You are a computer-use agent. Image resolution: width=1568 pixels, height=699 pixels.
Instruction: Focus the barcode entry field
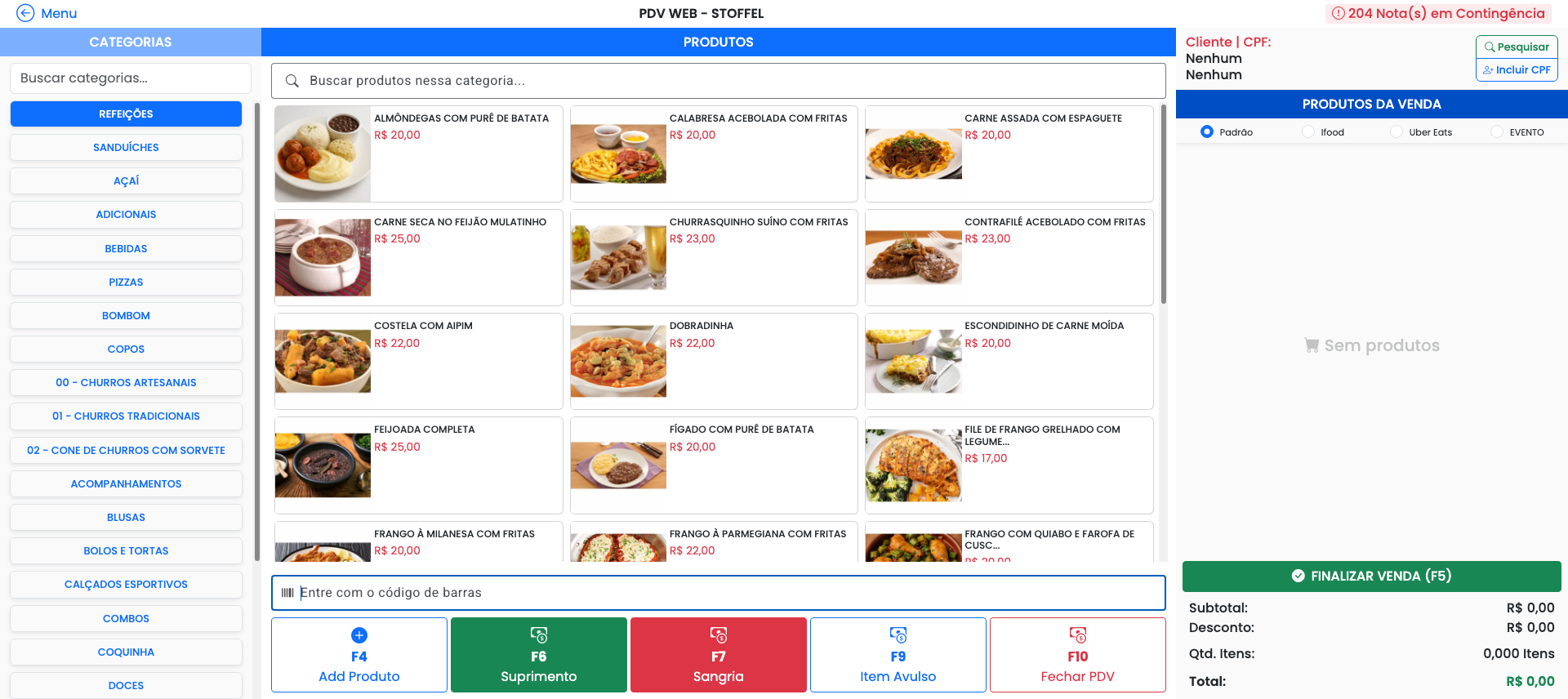pyautogui.click(x=719, y=593)
